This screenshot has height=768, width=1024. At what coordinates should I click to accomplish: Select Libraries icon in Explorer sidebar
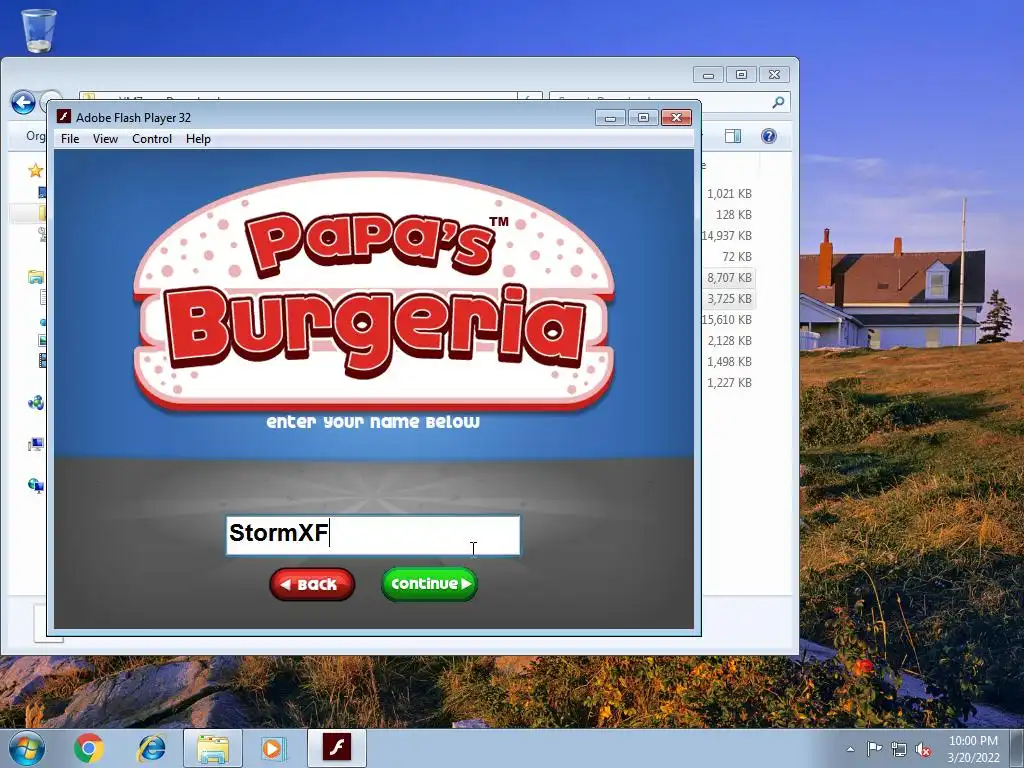(x=36, y=277)
